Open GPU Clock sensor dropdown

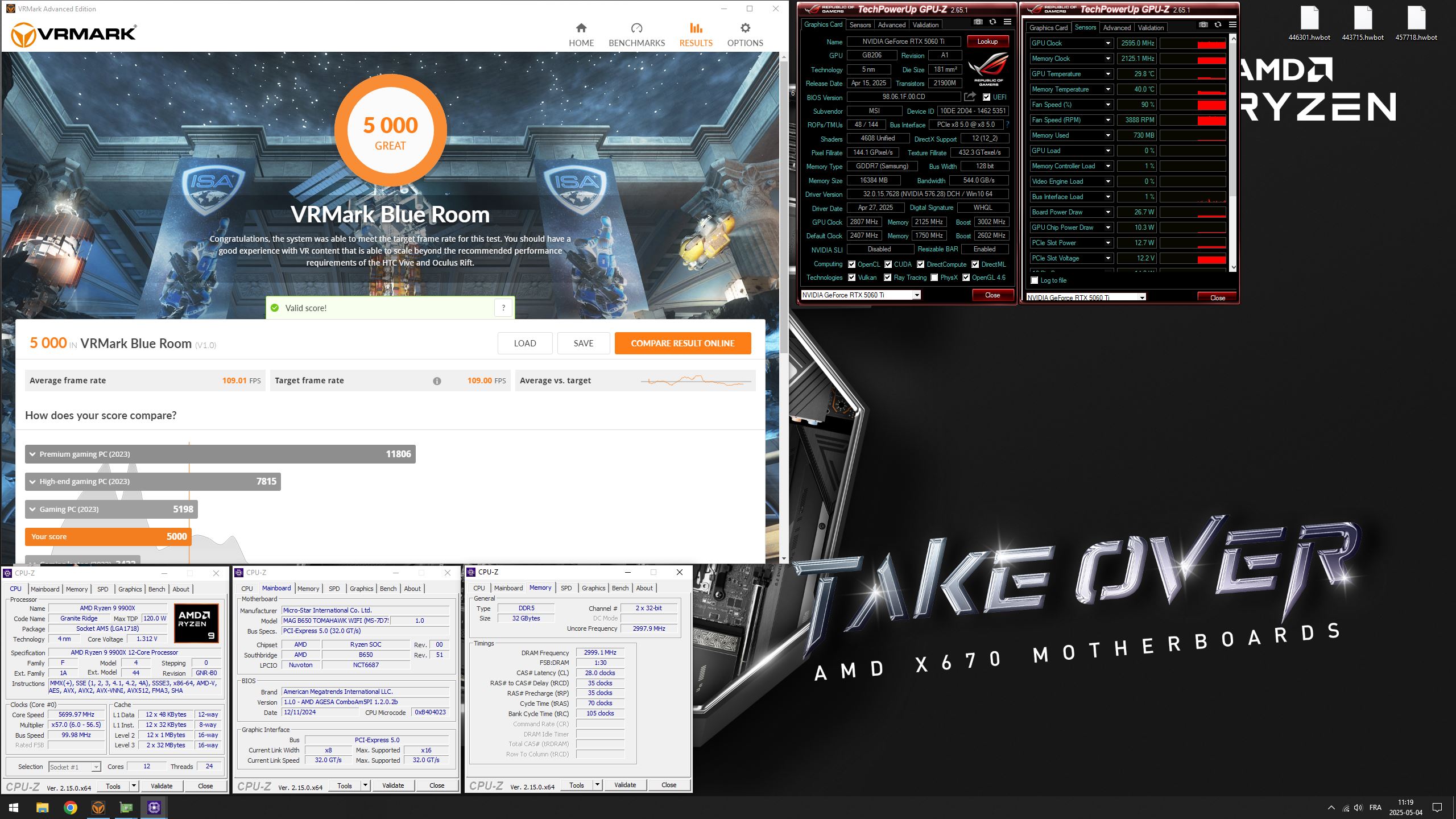click(1107, 43)
